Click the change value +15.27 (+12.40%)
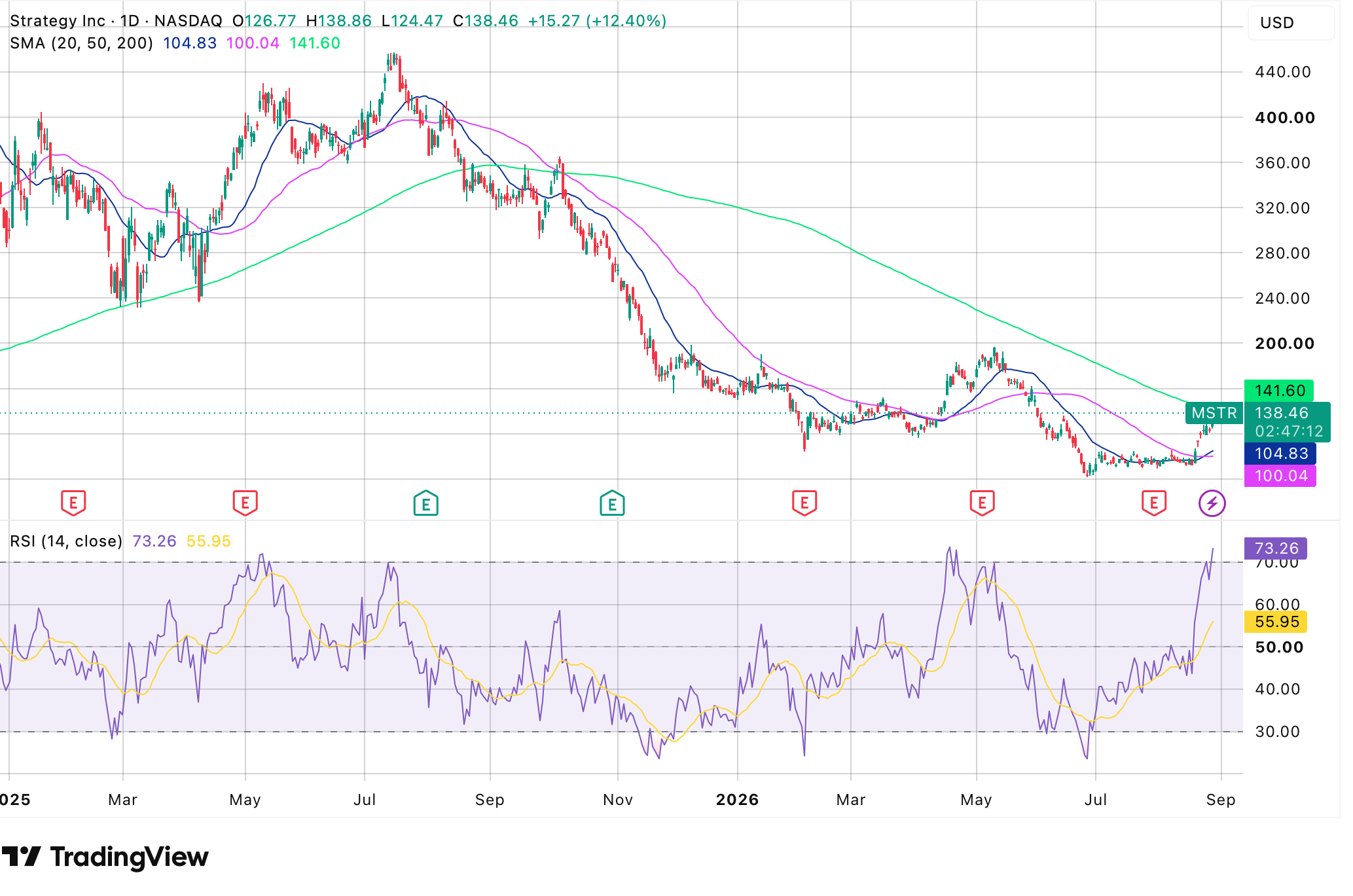Screen dimensions: 1353x896 click(597, 21)
